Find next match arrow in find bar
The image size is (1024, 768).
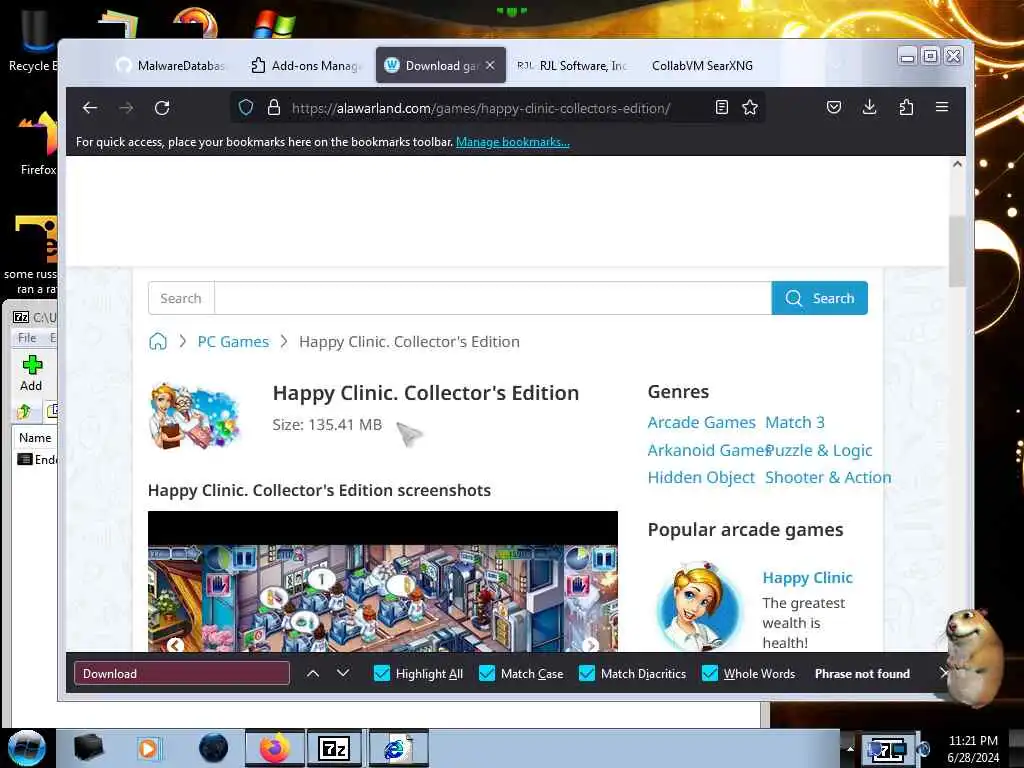pos(343,673)
